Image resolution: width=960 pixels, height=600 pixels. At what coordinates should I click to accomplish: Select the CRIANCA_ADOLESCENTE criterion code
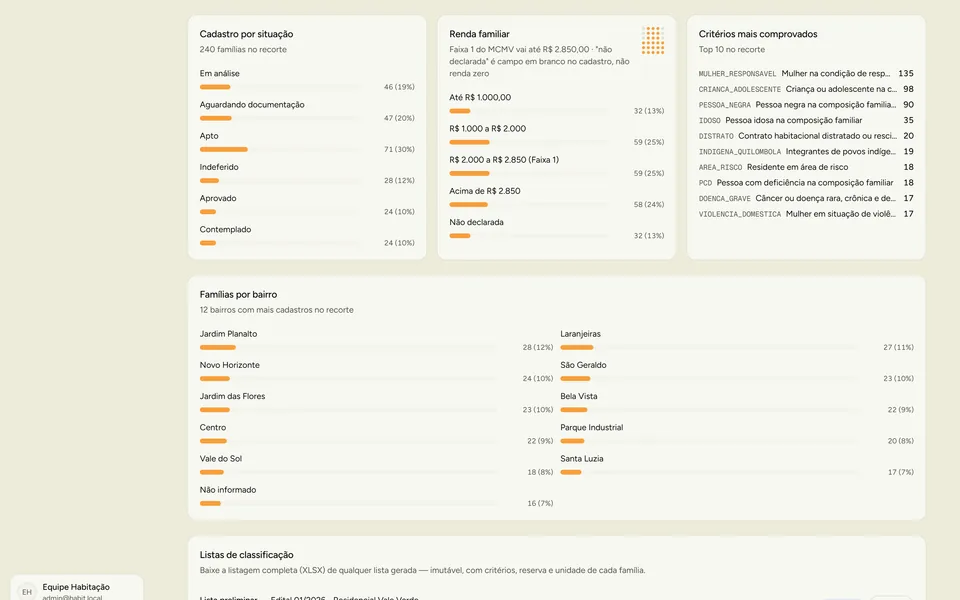click(740, 89)
